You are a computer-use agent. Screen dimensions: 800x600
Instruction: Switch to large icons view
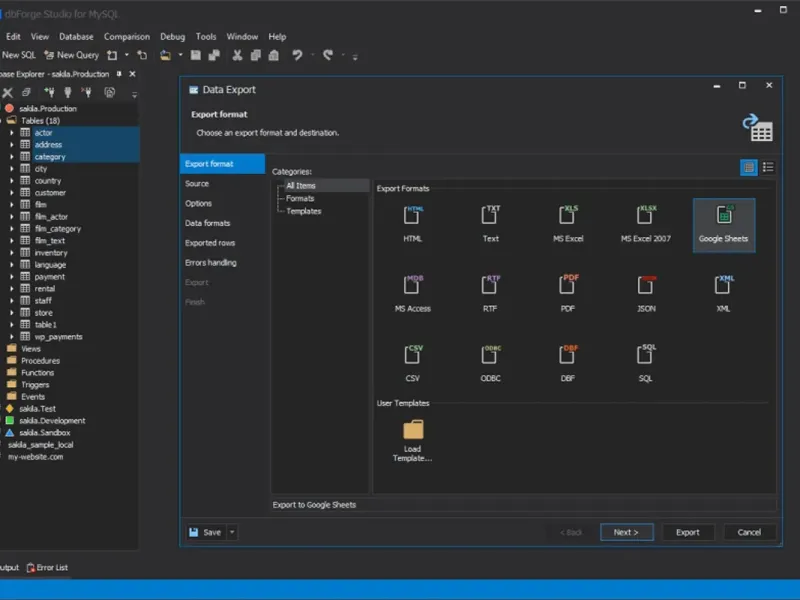(748, 167)
